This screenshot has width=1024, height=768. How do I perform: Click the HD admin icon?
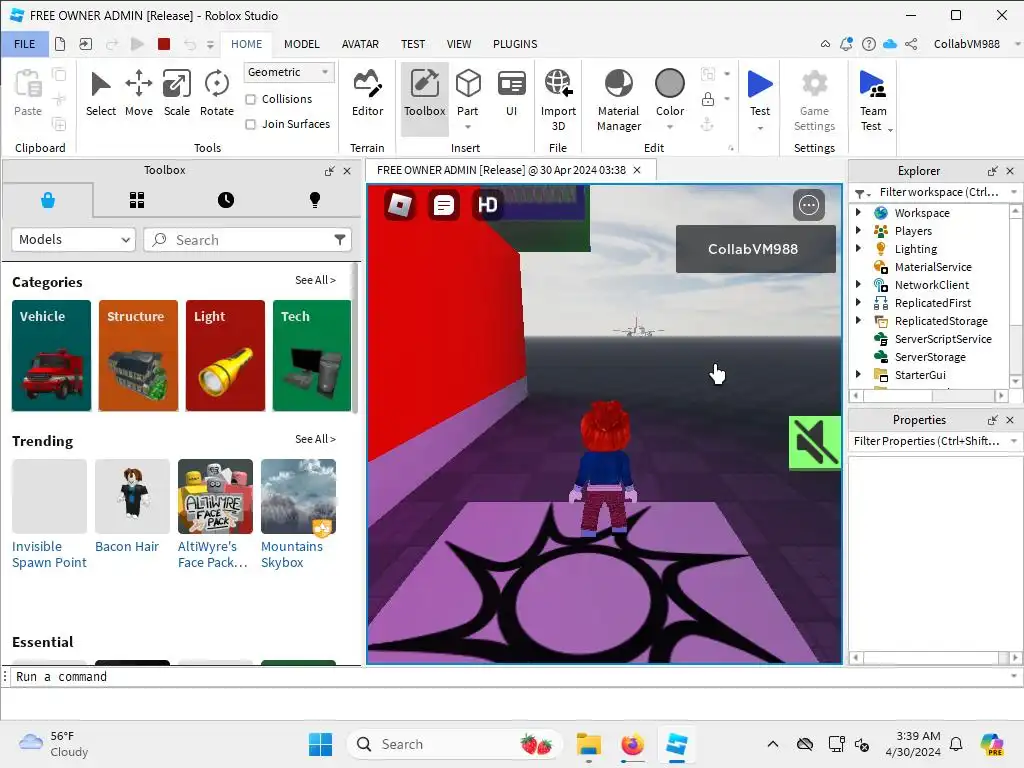[x=487, y=205]
